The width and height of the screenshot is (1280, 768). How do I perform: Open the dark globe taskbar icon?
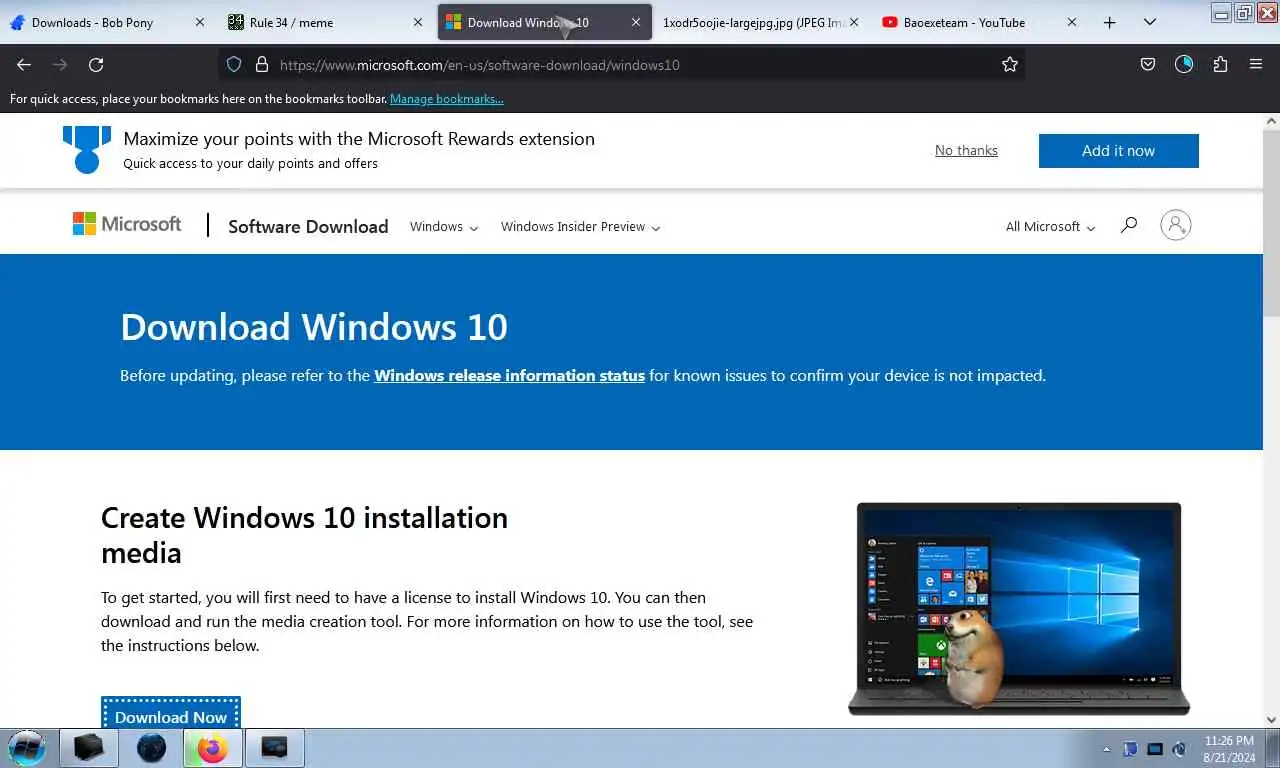click(x=151, y=748)
